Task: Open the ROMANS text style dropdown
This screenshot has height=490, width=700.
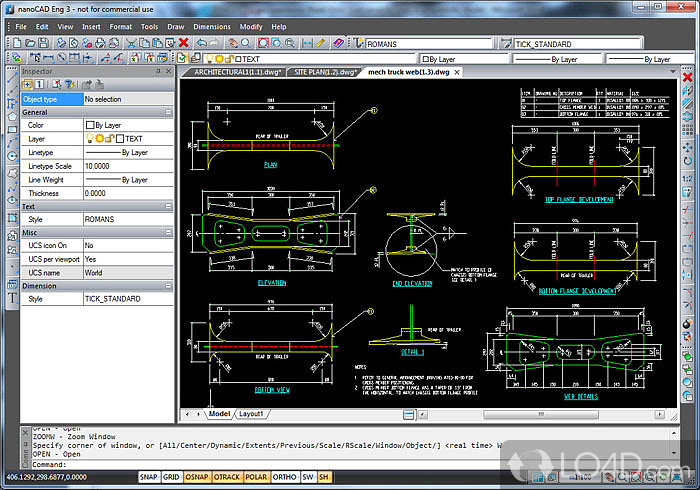Action: [429, 44]
